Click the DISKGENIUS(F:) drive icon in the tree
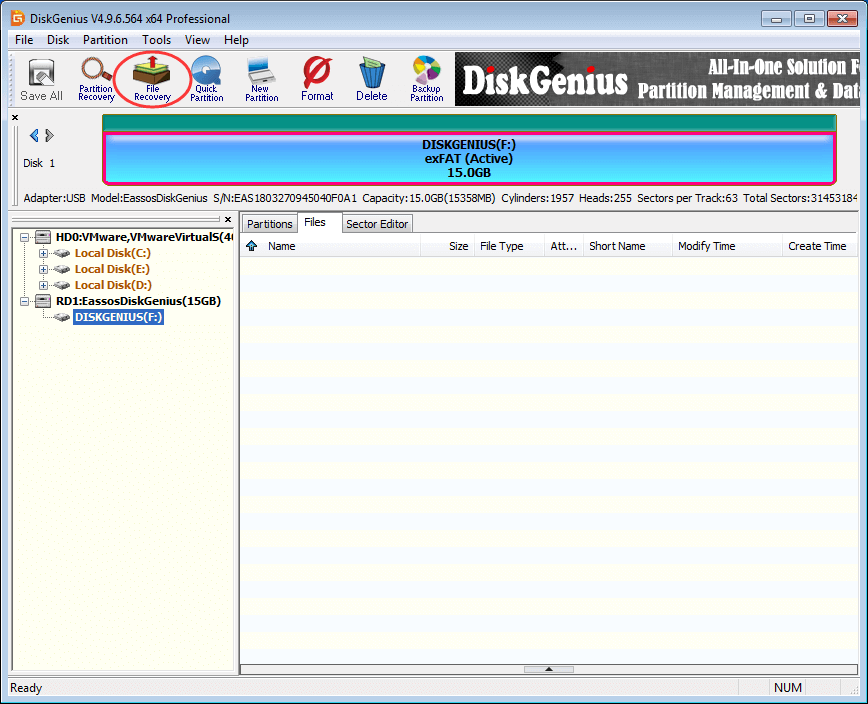 [61, 318]
